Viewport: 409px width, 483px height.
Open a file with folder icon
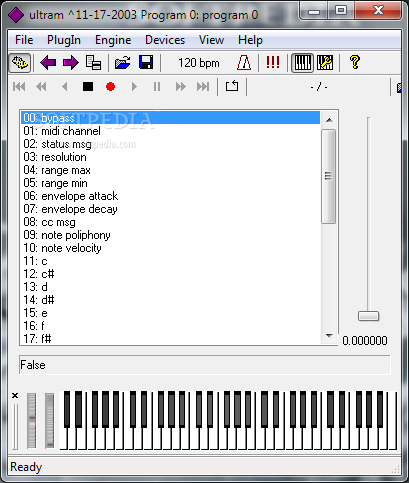click(123, 63)
